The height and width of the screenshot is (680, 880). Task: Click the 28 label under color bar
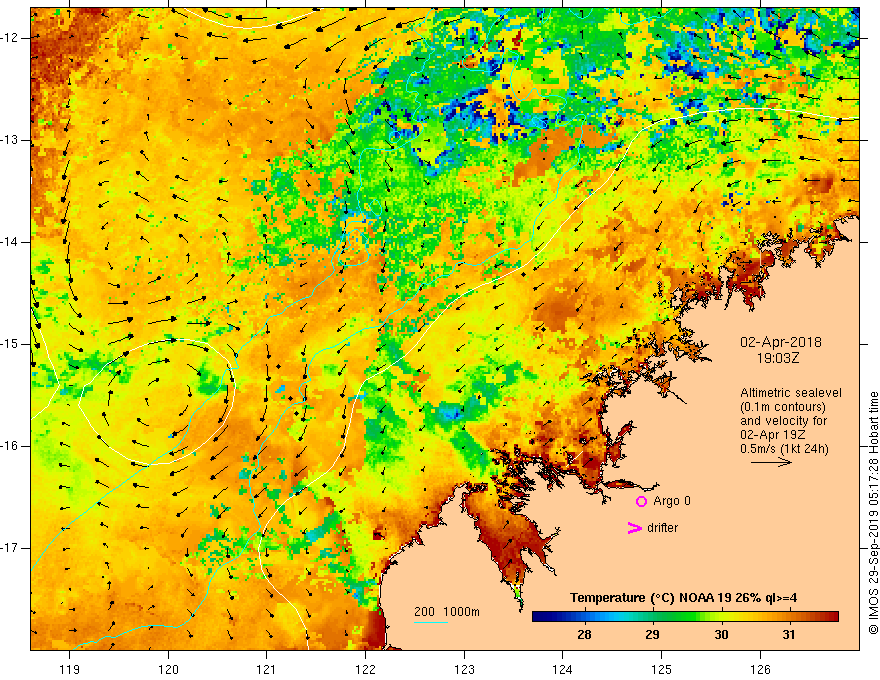[584, 635]
